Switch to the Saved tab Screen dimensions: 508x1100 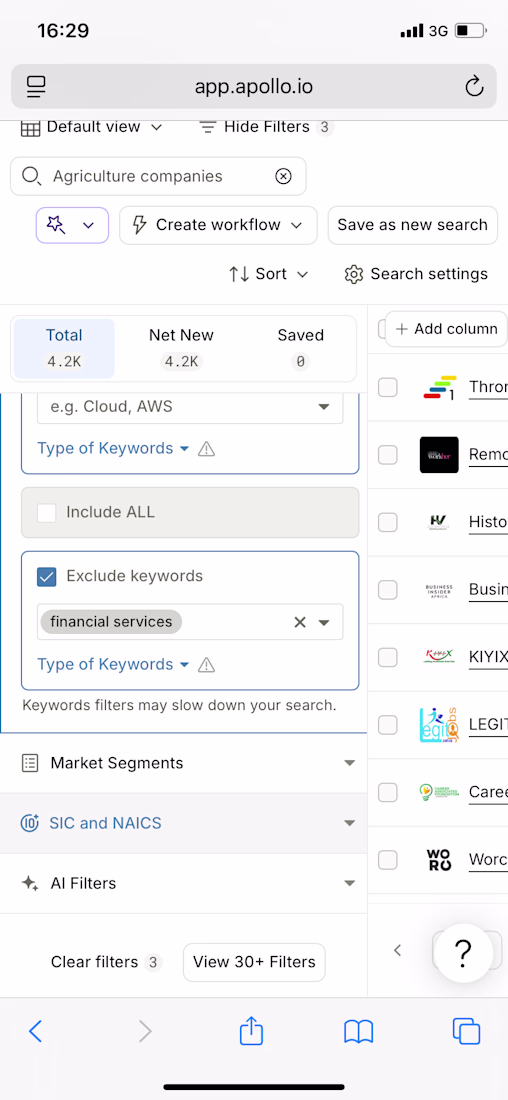(x=300, y=349)
